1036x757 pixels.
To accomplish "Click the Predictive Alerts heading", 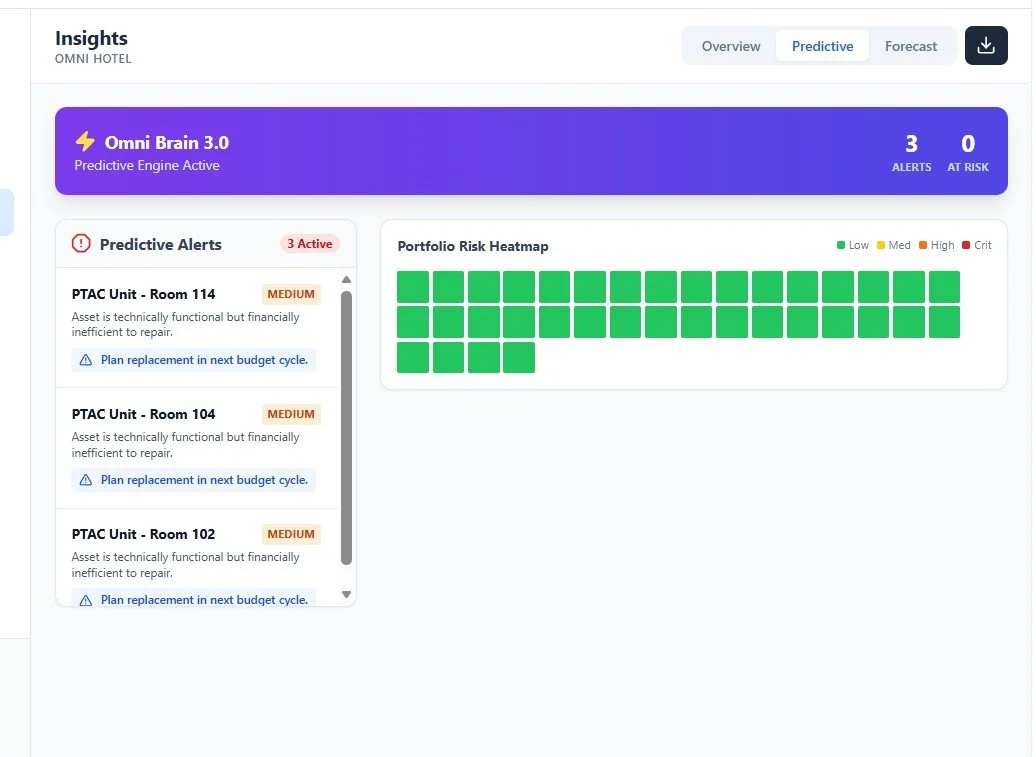I will [161, 244].
